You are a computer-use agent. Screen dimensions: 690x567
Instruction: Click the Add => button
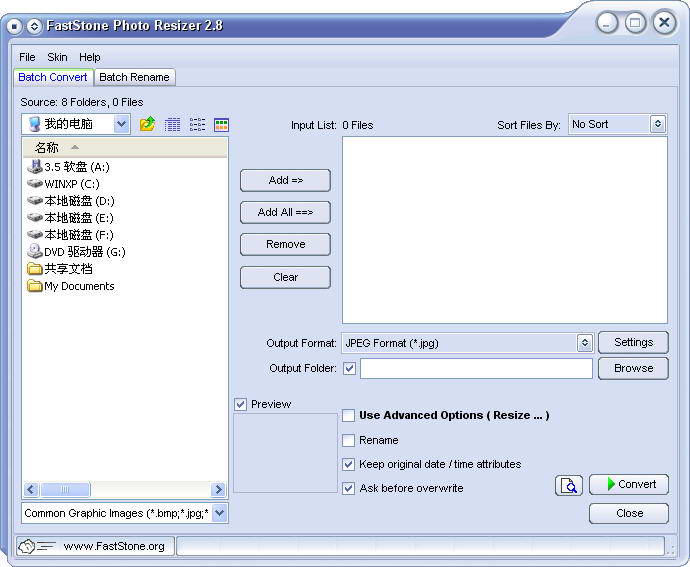286,180
